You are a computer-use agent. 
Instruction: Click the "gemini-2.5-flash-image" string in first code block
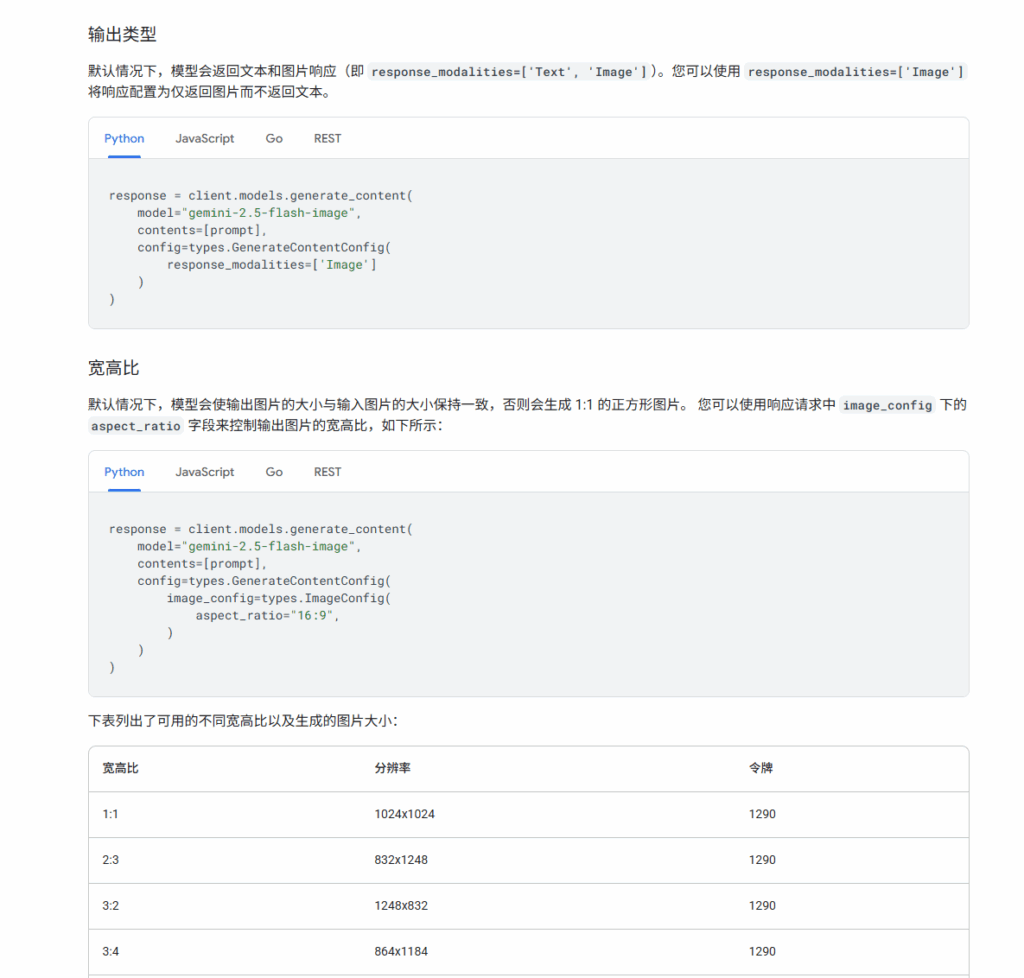pos(273,213)
